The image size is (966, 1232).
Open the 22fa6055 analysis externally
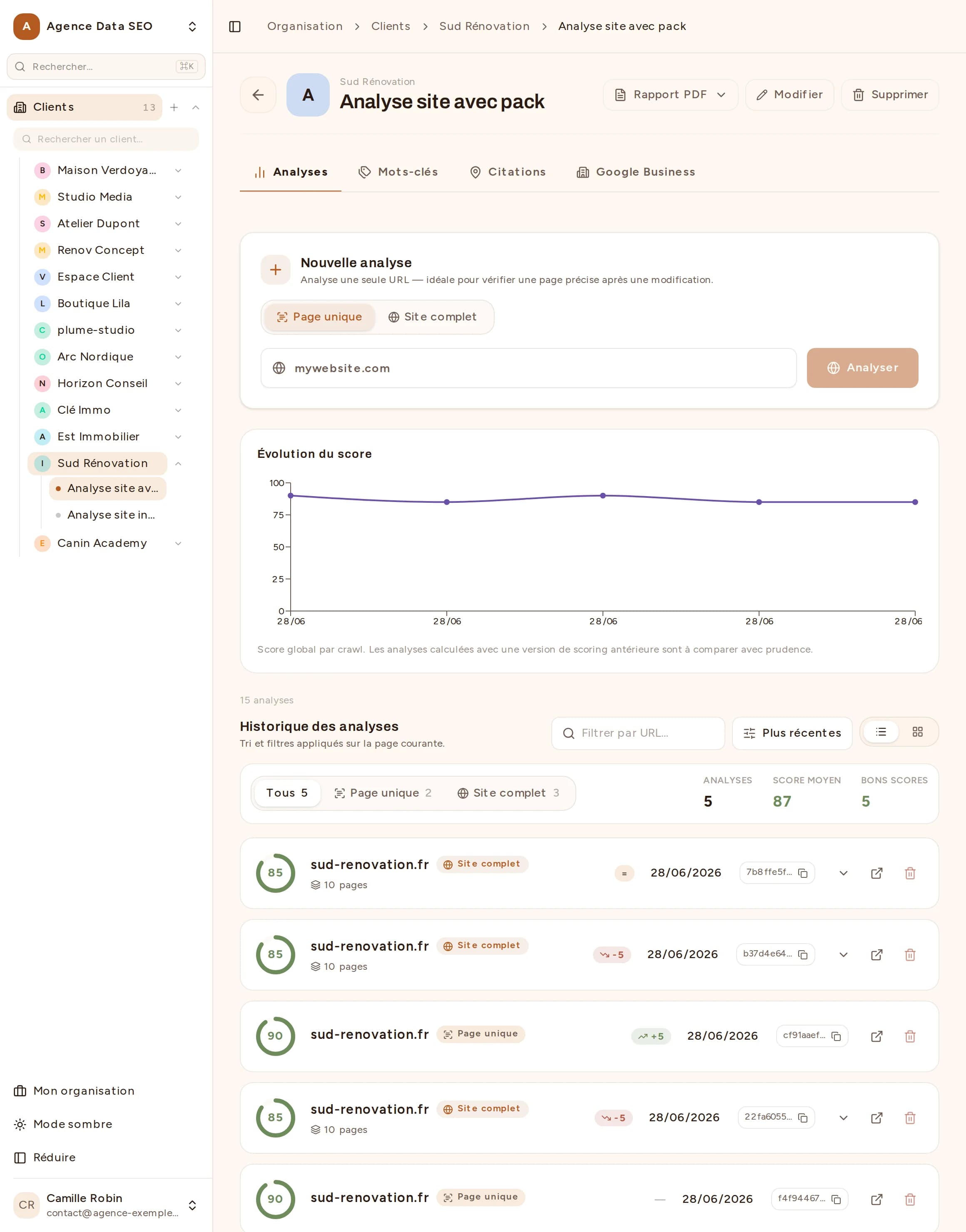(876, 1118)
